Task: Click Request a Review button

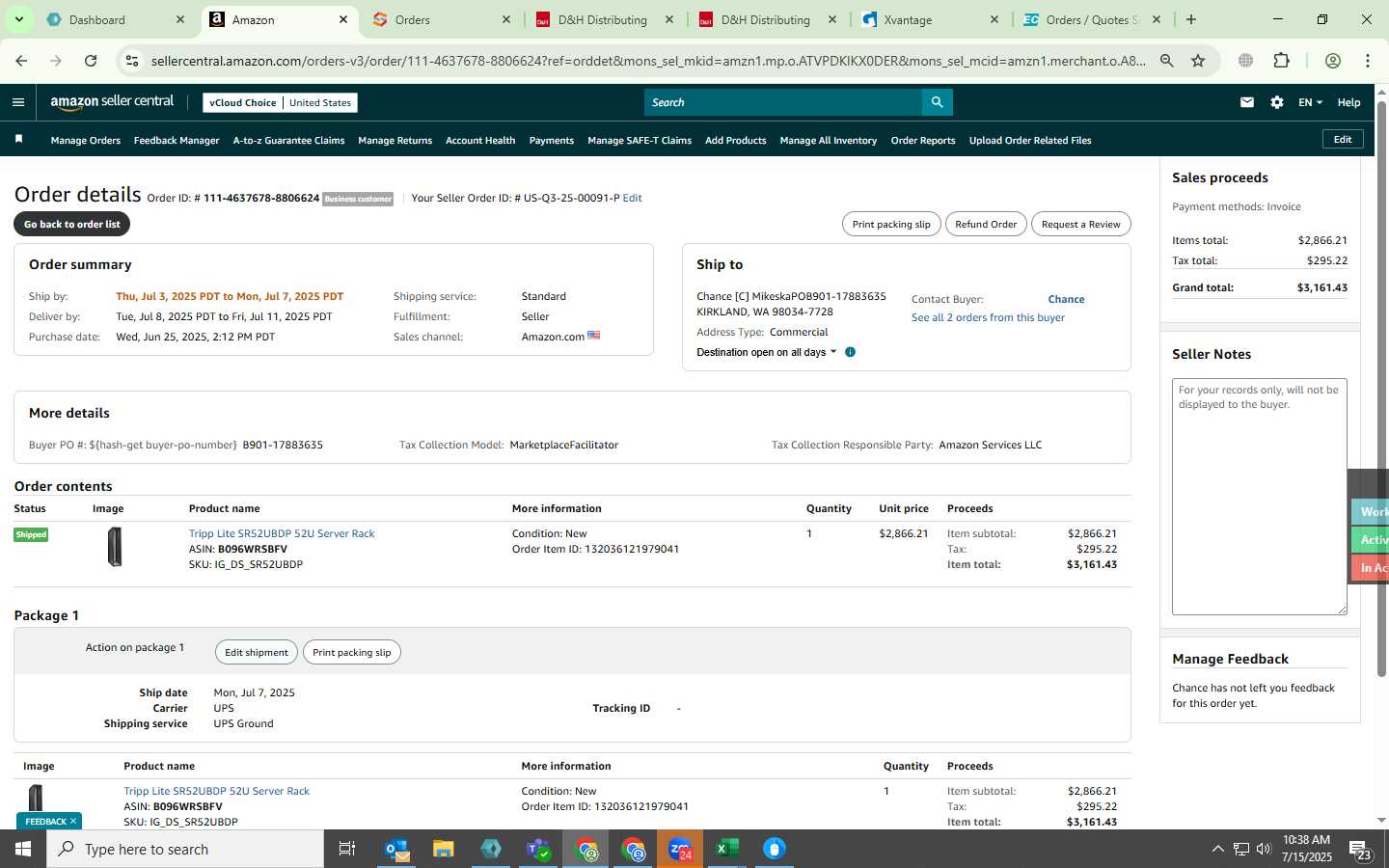Action: (x=1080, y=224)
